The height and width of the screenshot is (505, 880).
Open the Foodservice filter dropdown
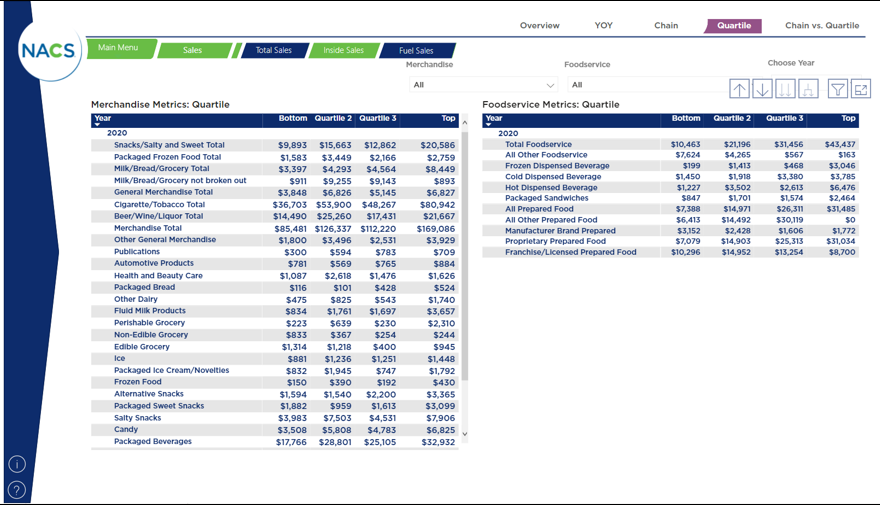[x=645, y=85]
